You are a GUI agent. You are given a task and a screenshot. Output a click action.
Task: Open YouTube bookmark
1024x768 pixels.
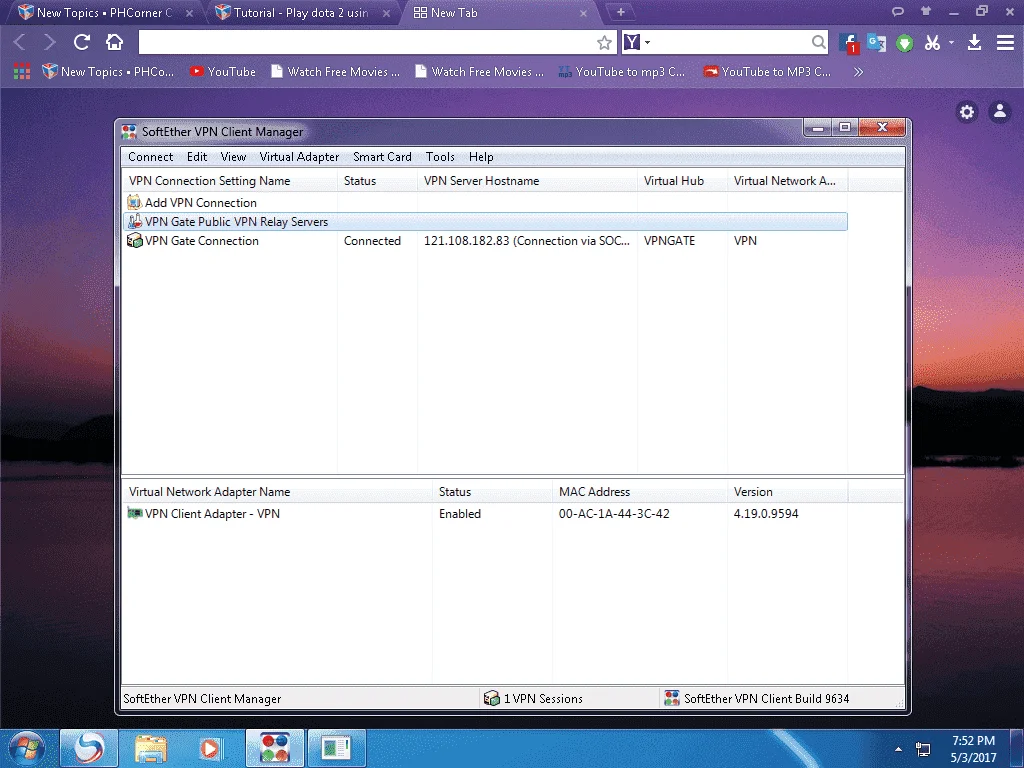pos(223,72)
